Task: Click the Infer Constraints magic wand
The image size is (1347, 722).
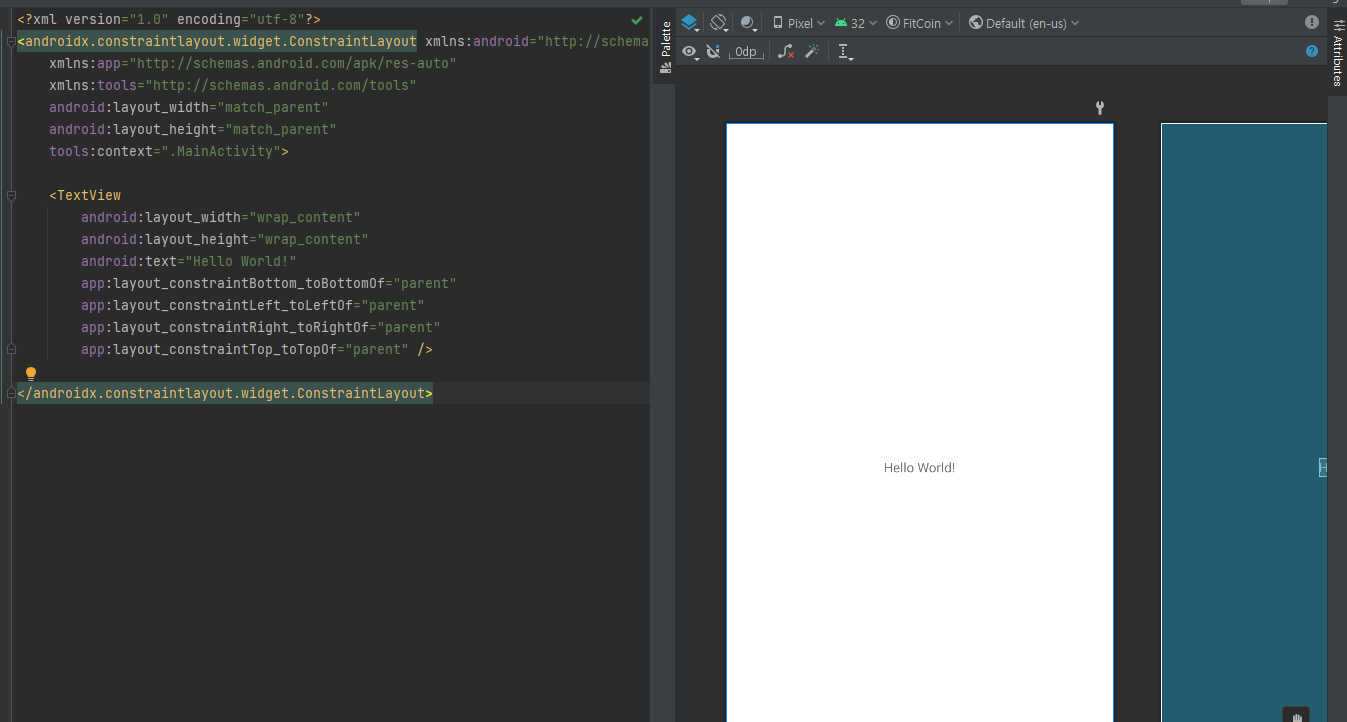Action: tap(812, 51)
